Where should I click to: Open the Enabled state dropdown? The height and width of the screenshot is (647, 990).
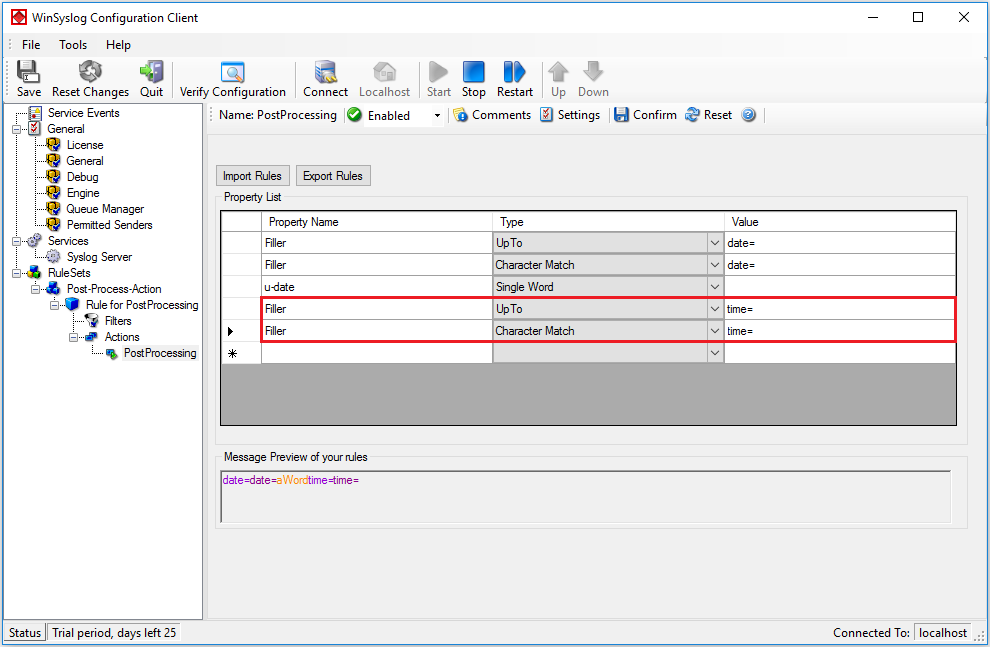tap(437, 116)
